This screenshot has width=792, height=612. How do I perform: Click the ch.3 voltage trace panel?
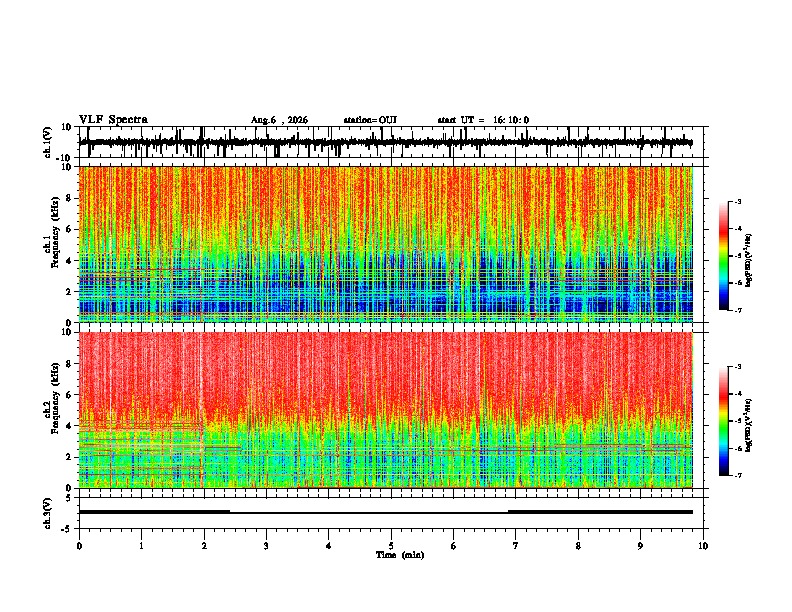point(391,513)
